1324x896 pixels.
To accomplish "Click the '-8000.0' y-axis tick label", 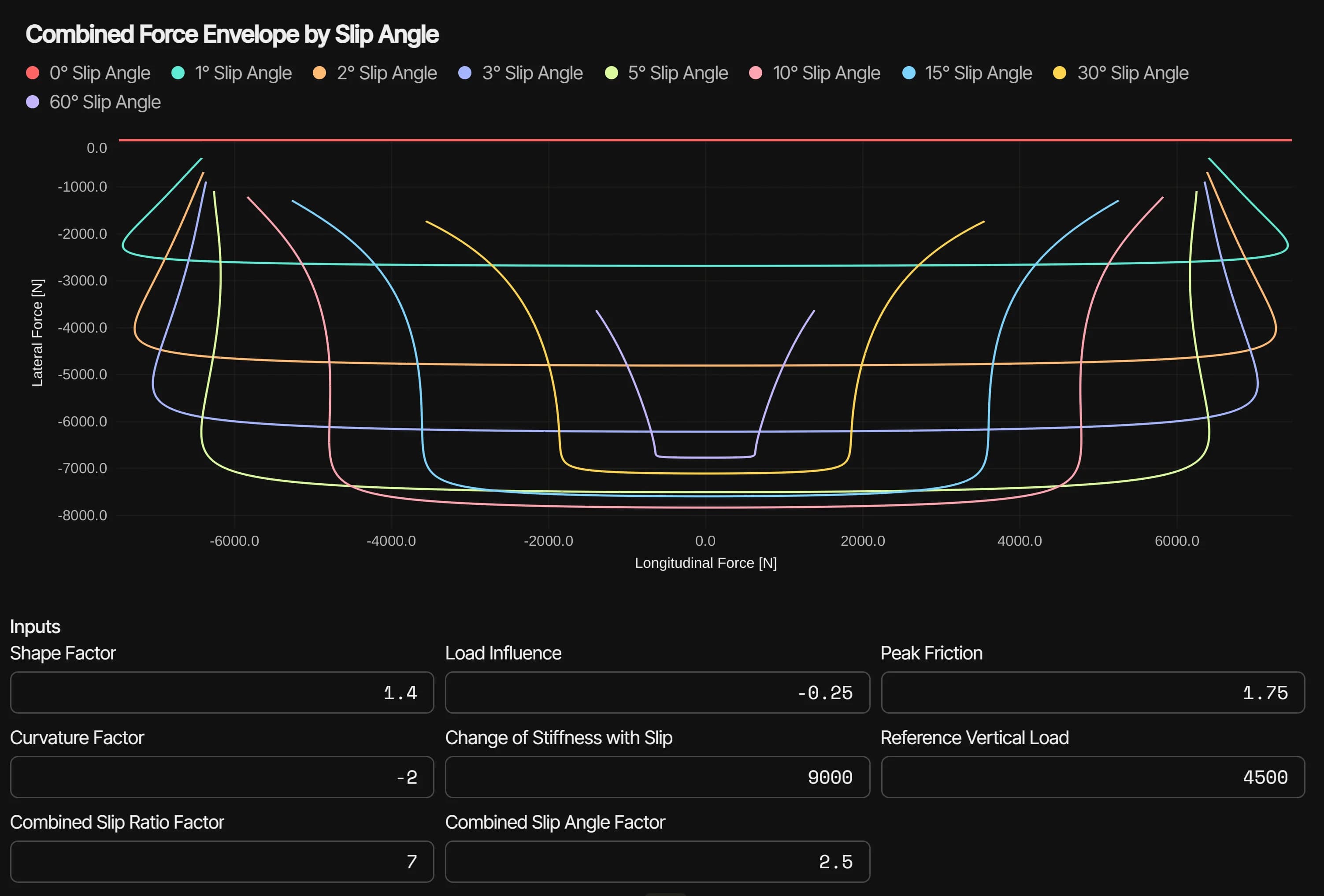I will click(x=82, y=515).
